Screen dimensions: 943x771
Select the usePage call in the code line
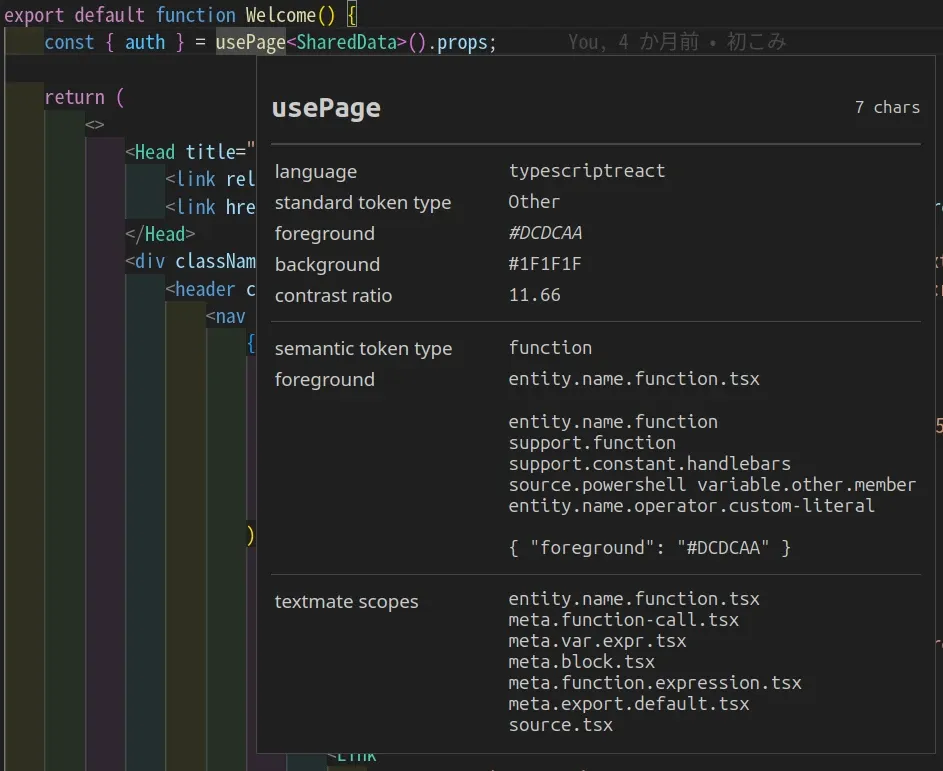tap(250, 42)
